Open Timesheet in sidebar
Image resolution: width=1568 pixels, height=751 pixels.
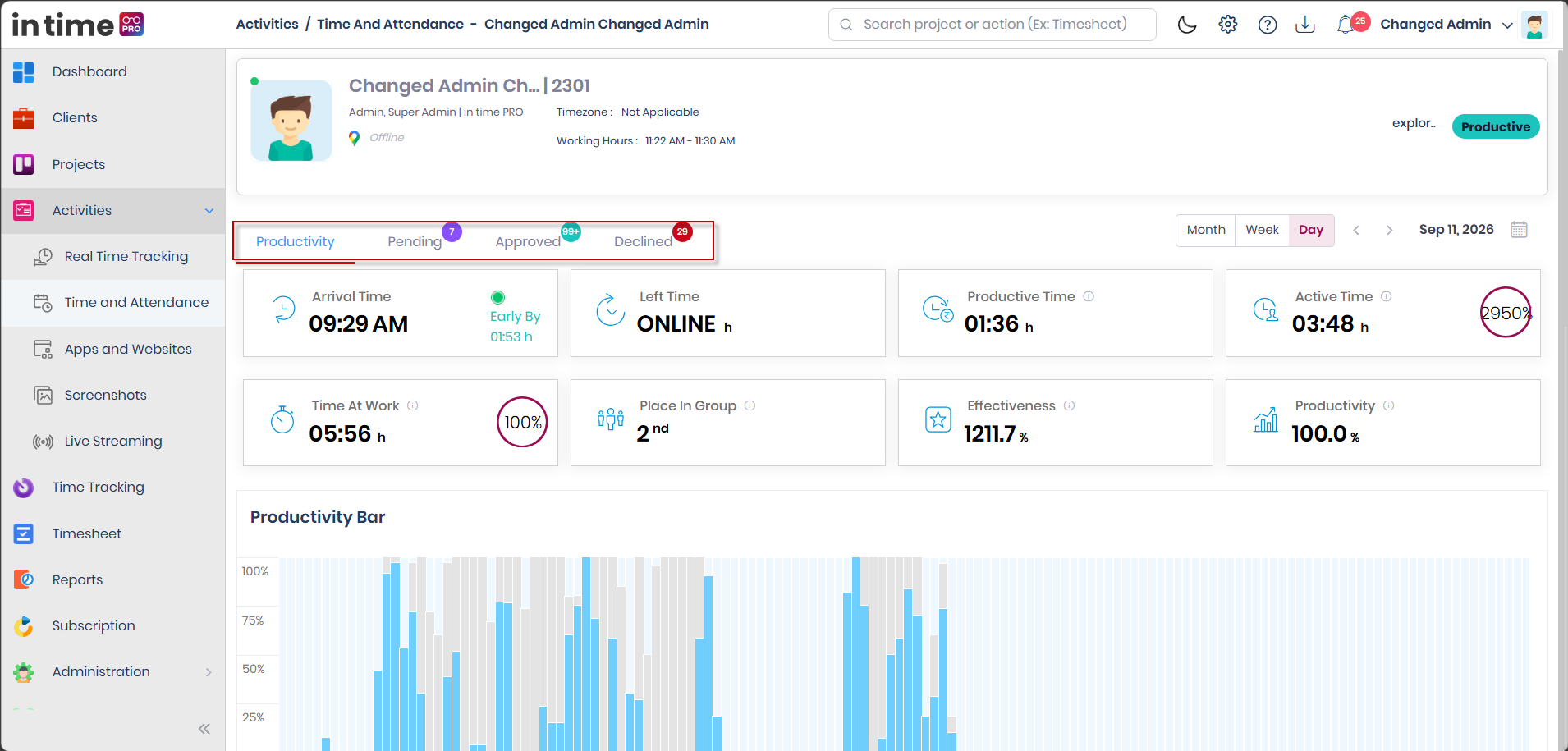87,533
